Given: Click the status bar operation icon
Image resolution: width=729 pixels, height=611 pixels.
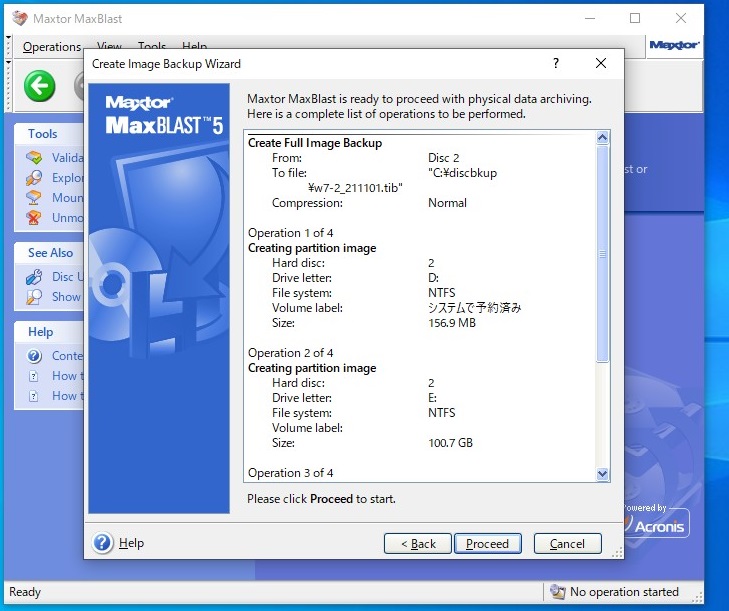Looking at the screenshot, I should (x=557, y=591).
